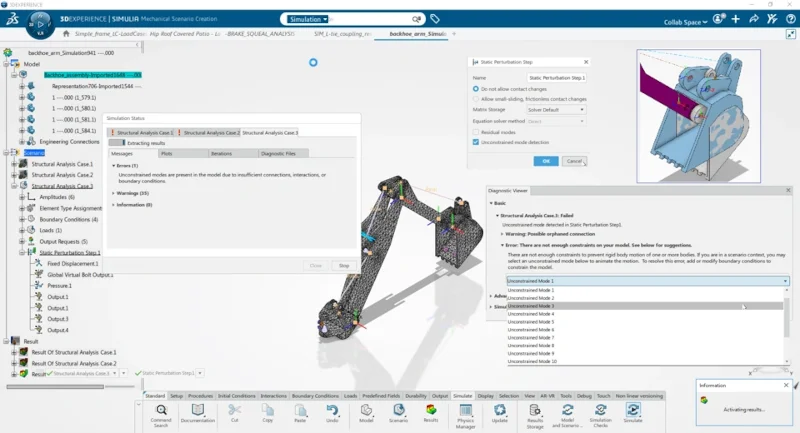
Task: Switch to Scenario view icon
Action: tap(398, 410)
